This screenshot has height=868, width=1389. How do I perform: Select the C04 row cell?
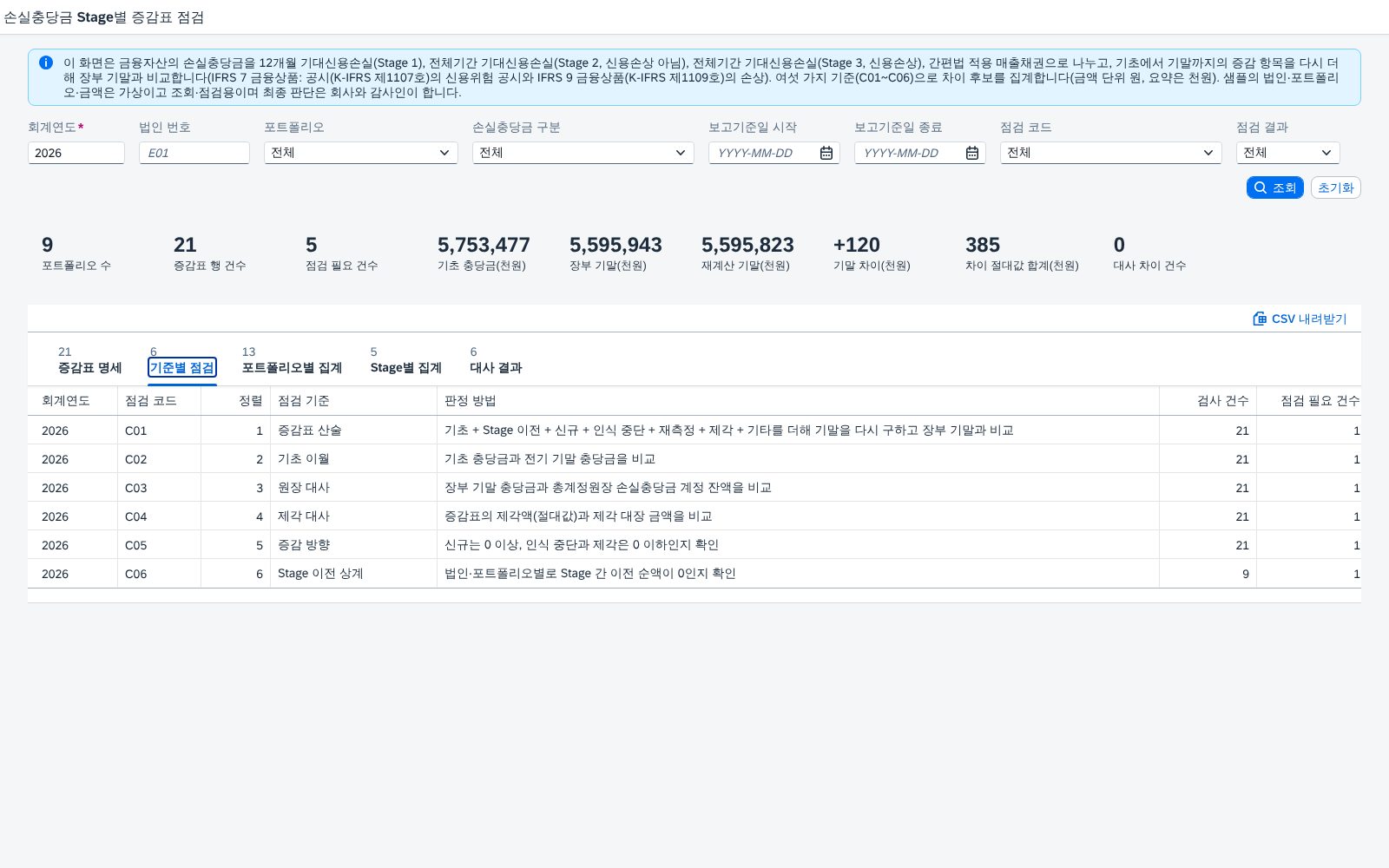pos(159,516)
